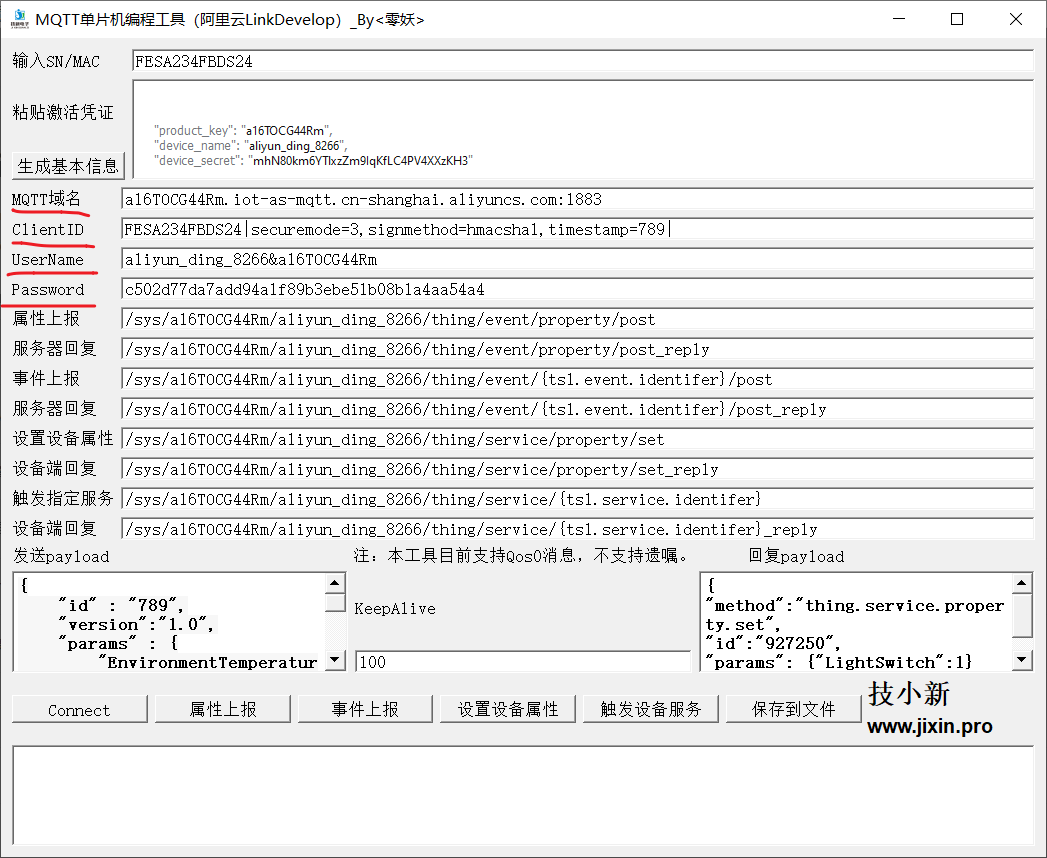This screenshot has height=858, width=1047.
Task: Click the 触发指定服务 topic field
Action: click(578, 499)
